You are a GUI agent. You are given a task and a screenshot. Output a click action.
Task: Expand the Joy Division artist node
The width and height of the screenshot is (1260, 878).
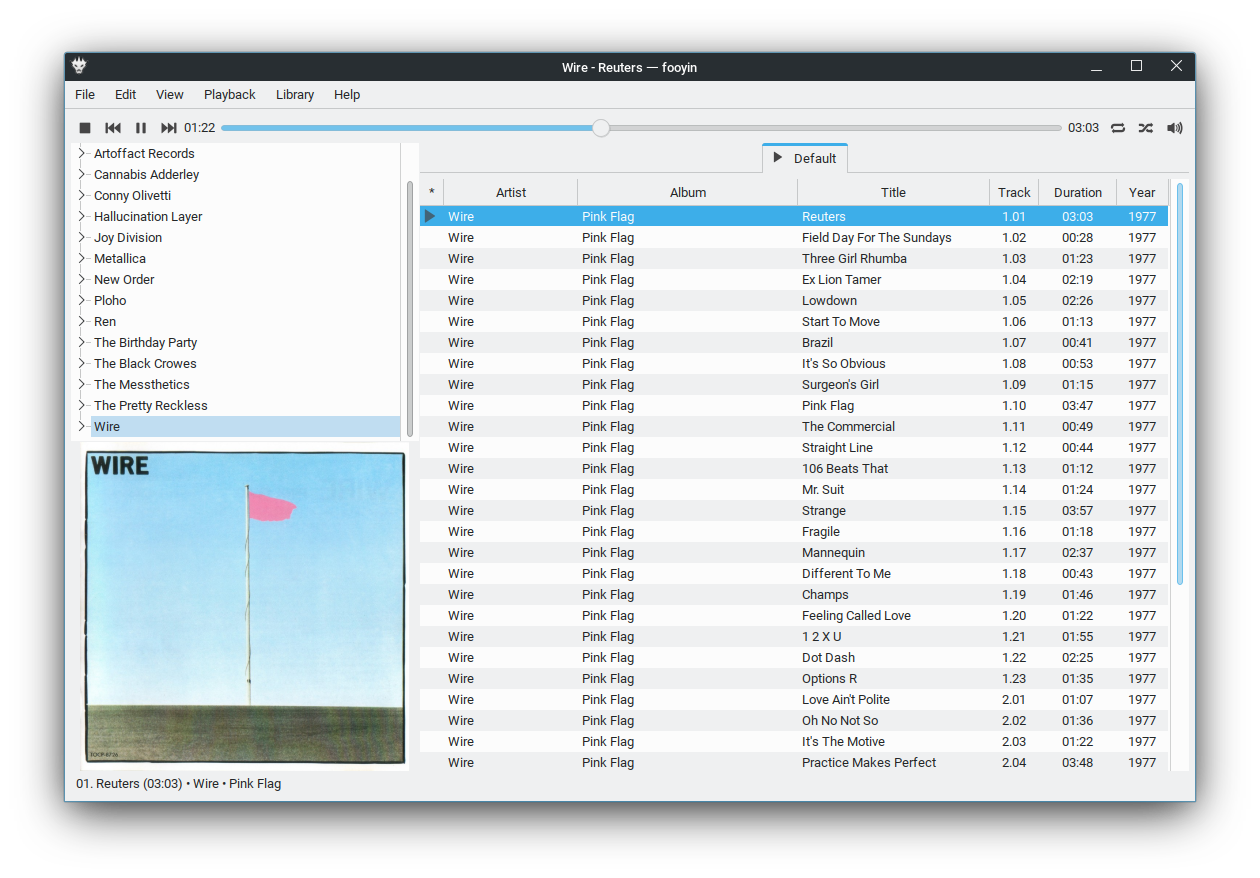pos(82,238)
